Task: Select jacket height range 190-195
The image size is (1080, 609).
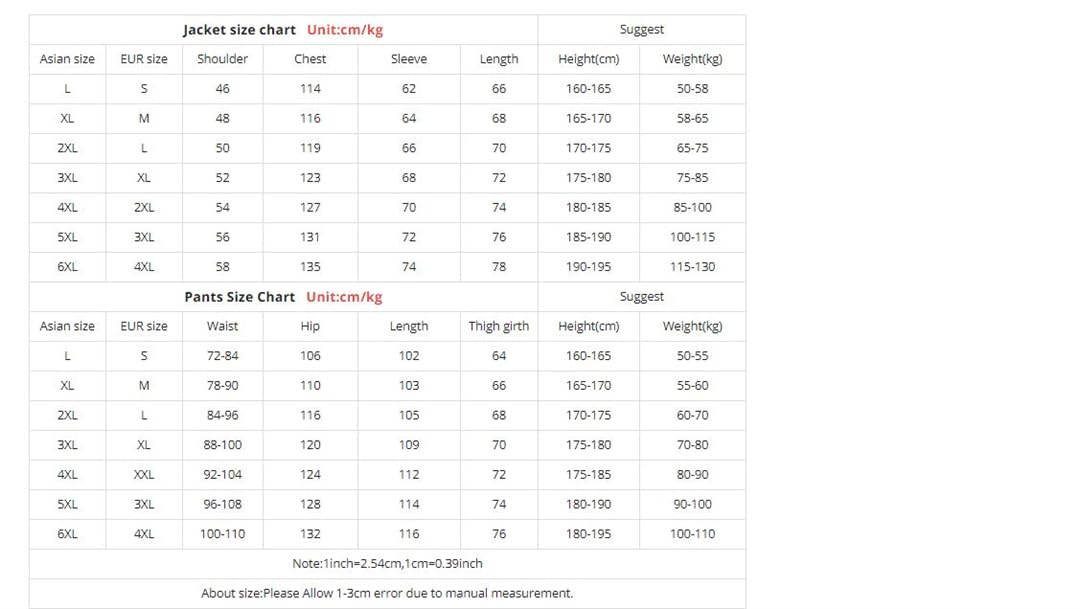Action: point(588,267)
